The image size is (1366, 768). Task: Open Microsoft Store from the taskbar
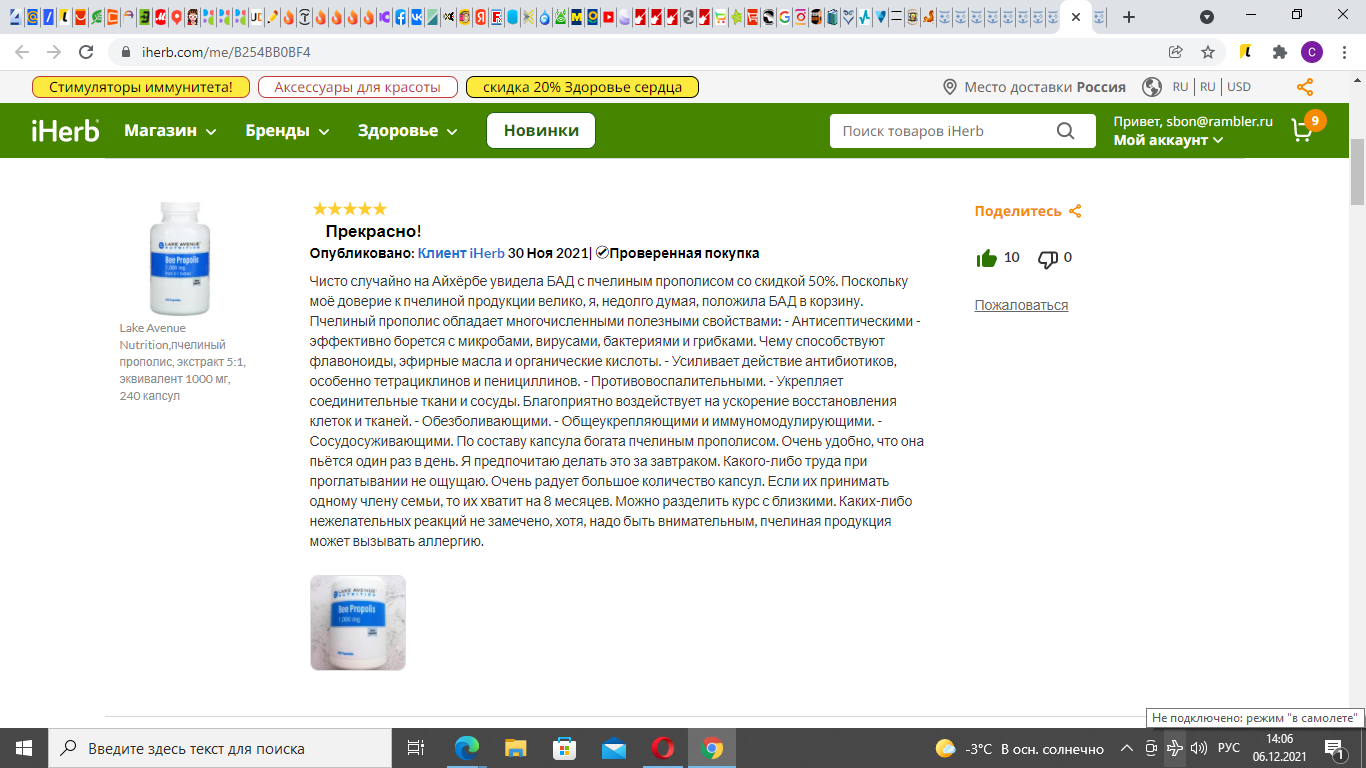(564, 748)
